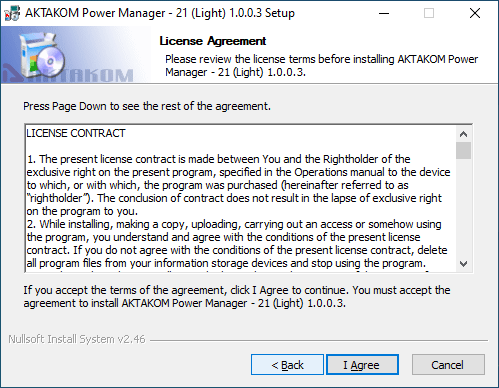The width and height of the screenshot is (499, 388).
Task: Click license paragraph 2 starting "While installing"
Action: pyautogui.click(x=238, y=244)
